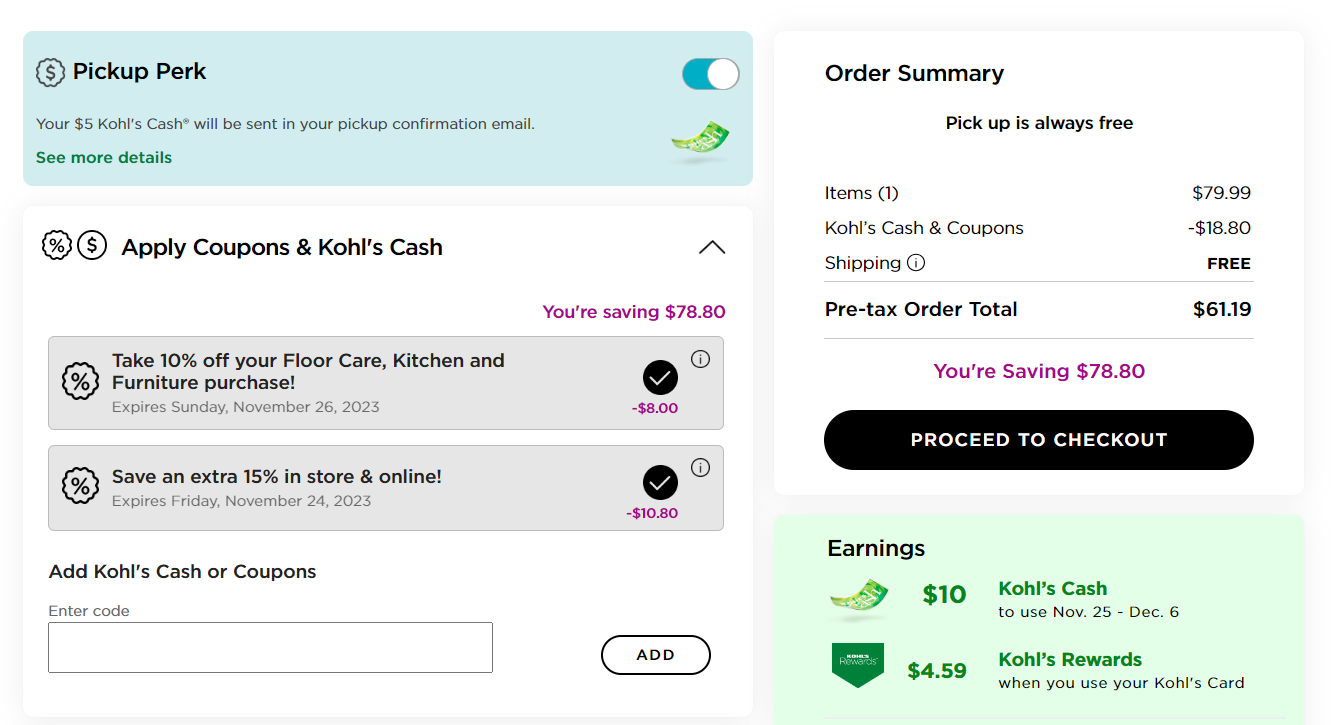The height and width of the screenshot is (725, 1338).
Task: Click the Kohl's Rewards badge icon in Earnings
Action: [x=858, y=665]
